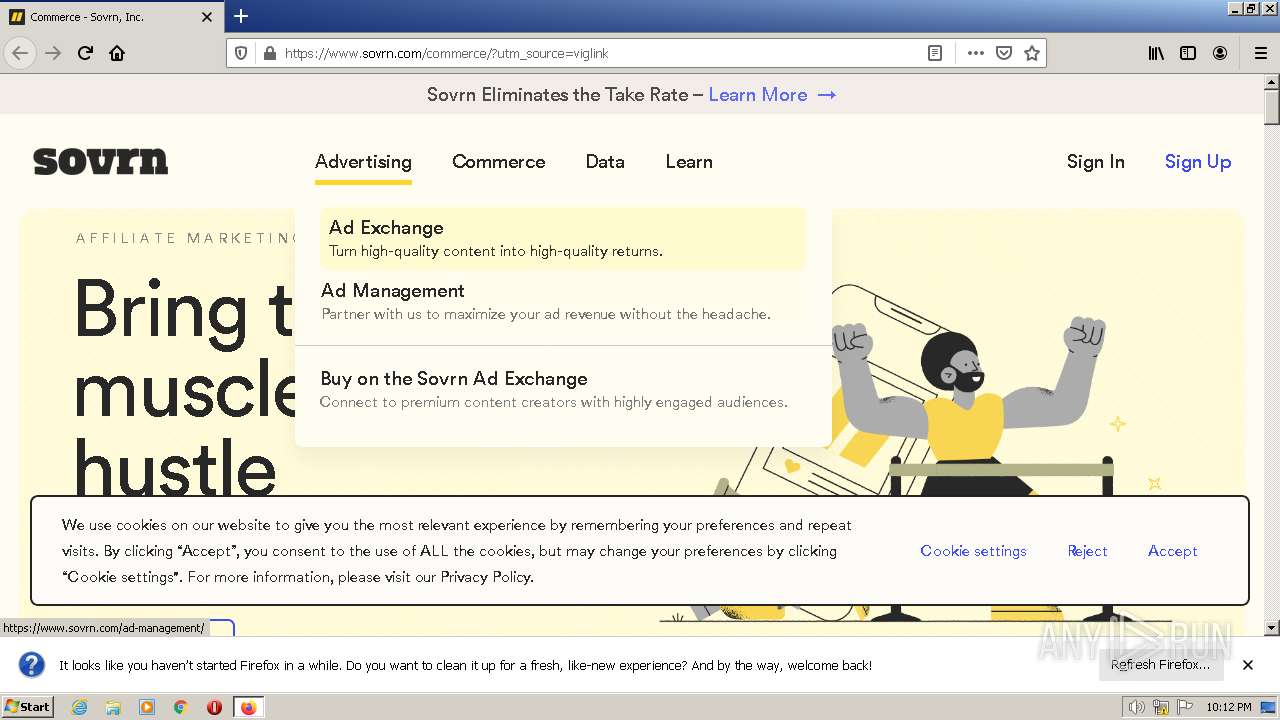
Task: Open the Firefox Home page icon
Action: click(117, 53)
